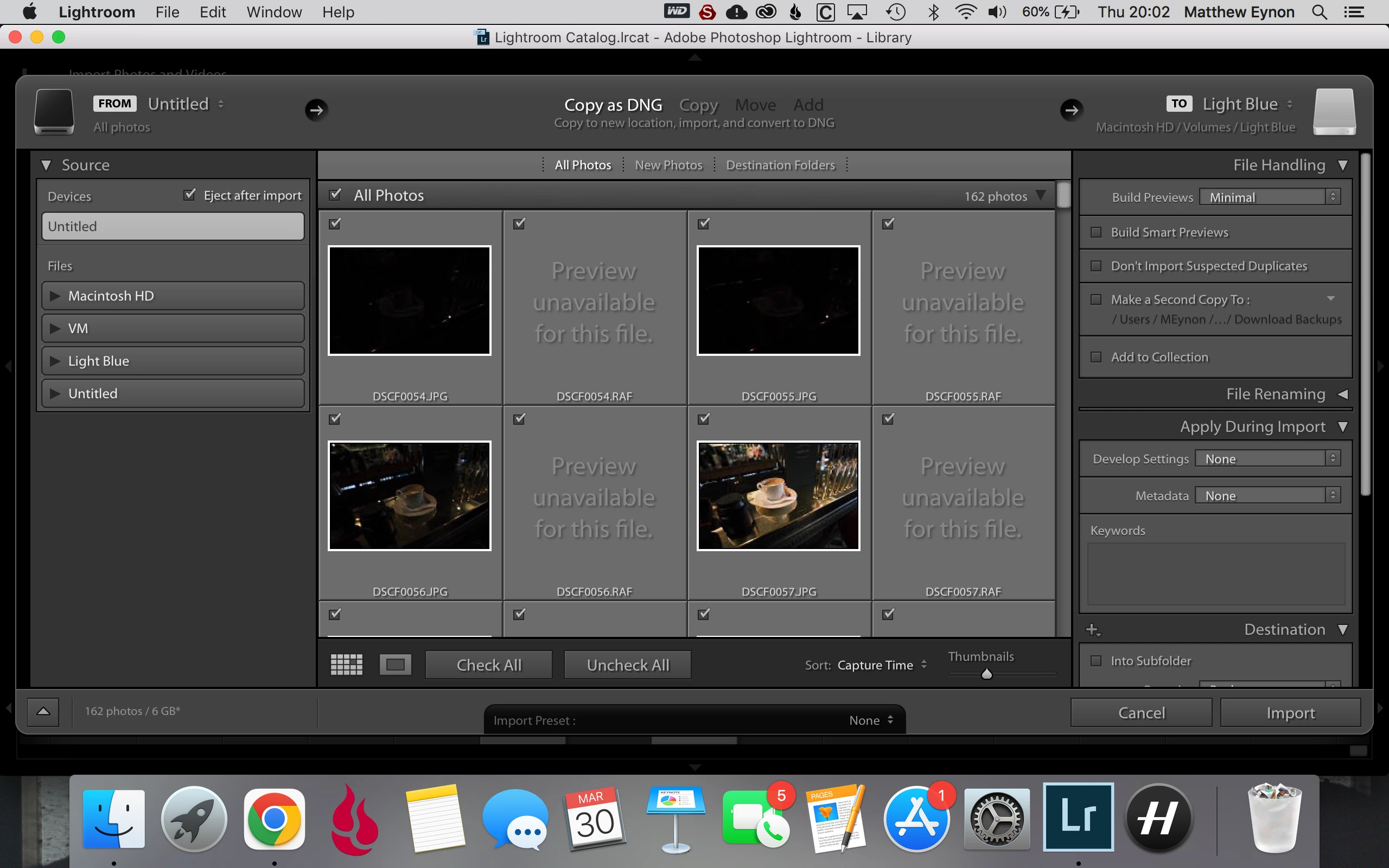The width and height of the screenshot is (1389, 868).
Task: Enable Don't Import Suspected Duplicates
Action: (x=1096, y=266)
